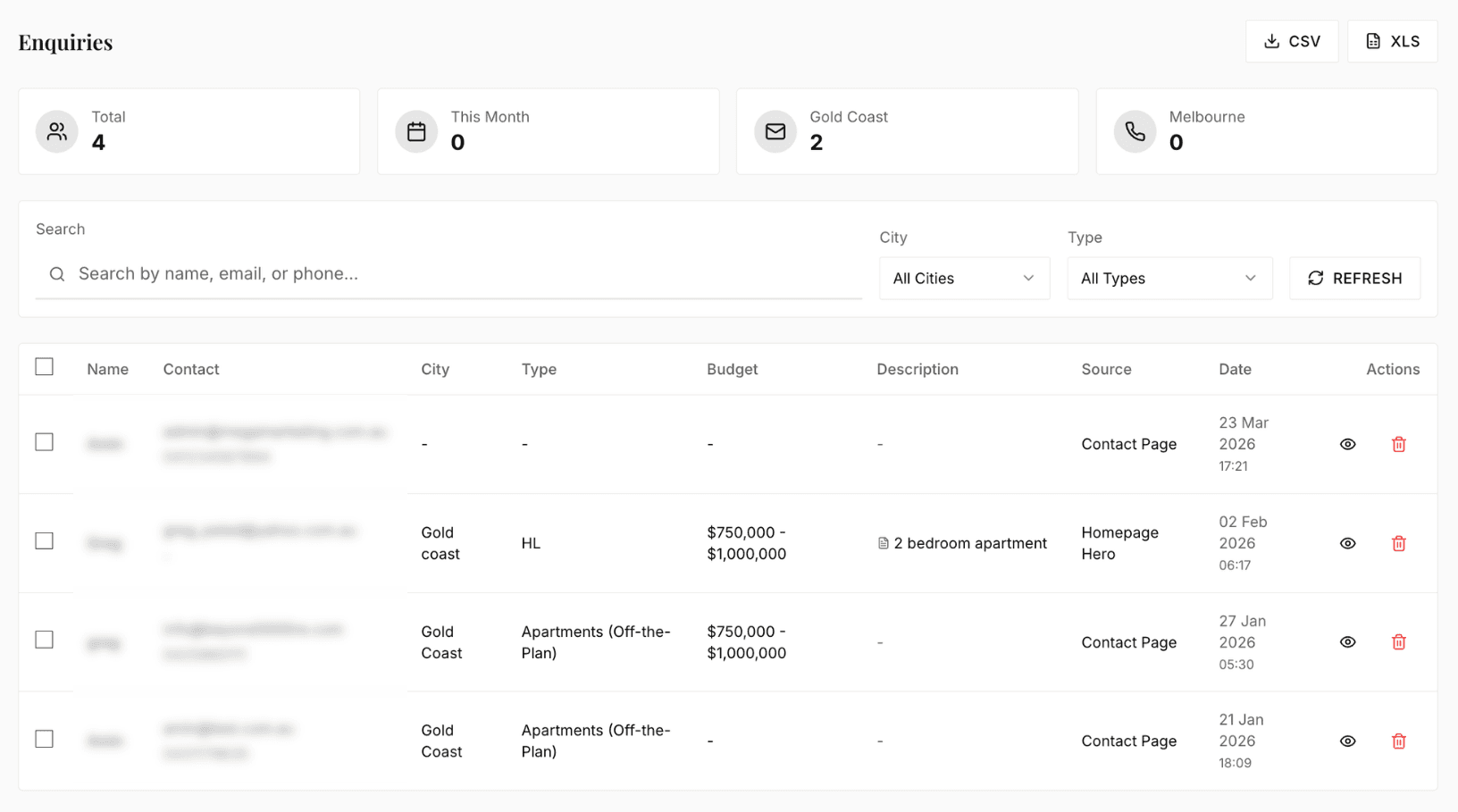
Task: Click the Total count 4
Action: click(98, 143)
